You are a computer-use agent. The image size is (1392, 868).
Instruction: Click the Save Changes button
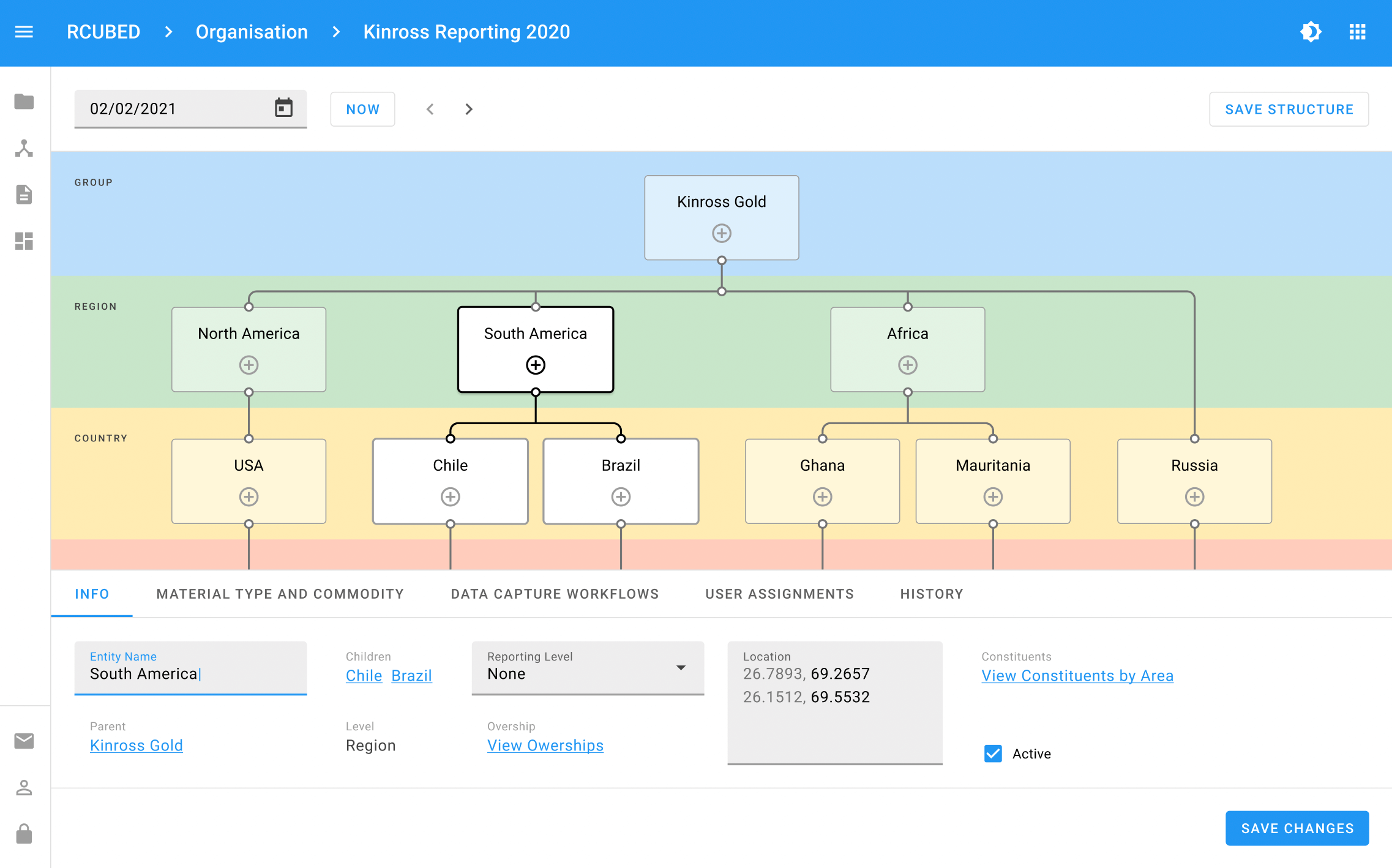pos(1297,828)
